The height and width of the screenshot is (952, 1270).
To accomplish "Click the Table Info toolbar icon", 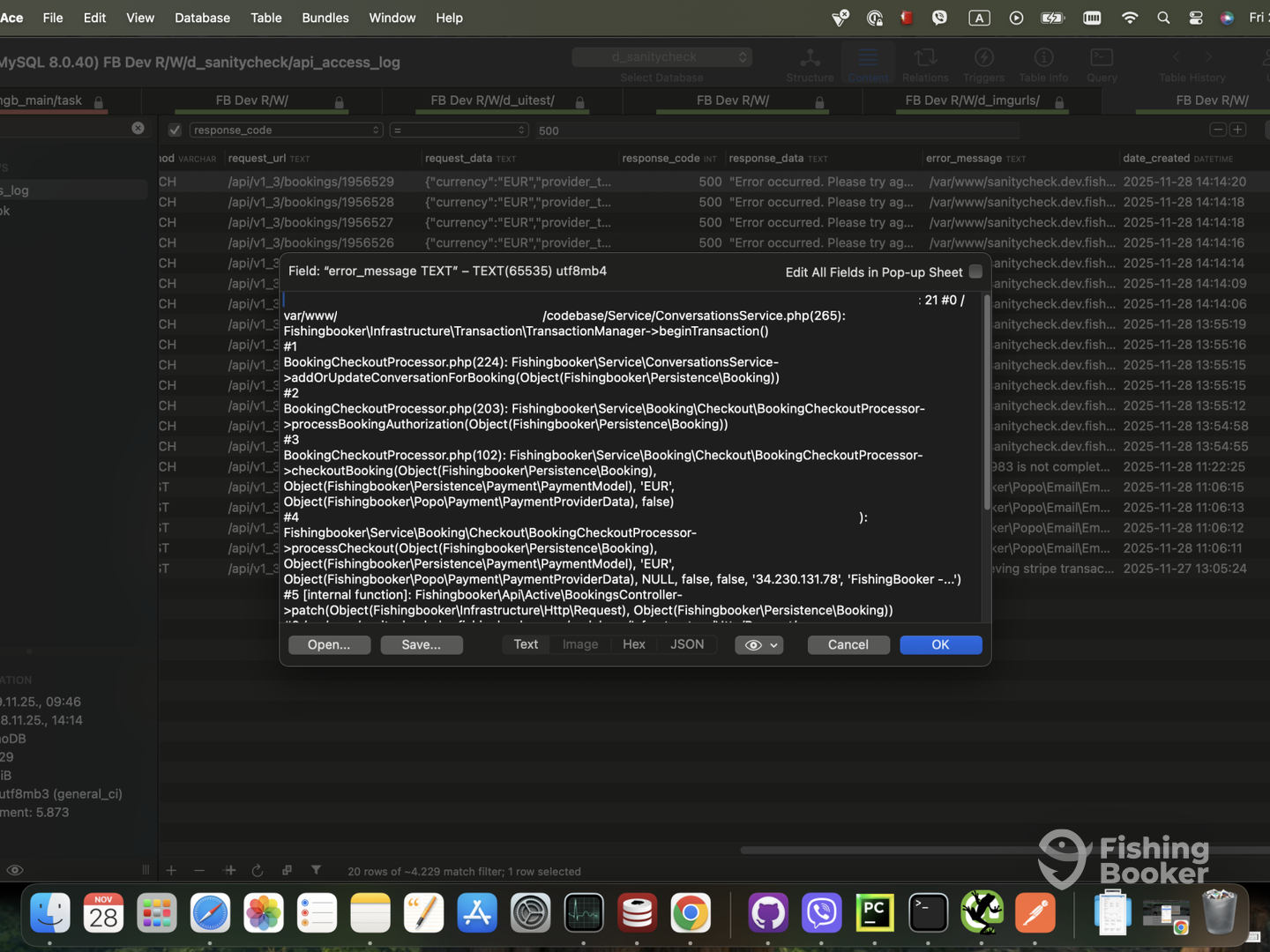I will click(x=1043, y=65).
